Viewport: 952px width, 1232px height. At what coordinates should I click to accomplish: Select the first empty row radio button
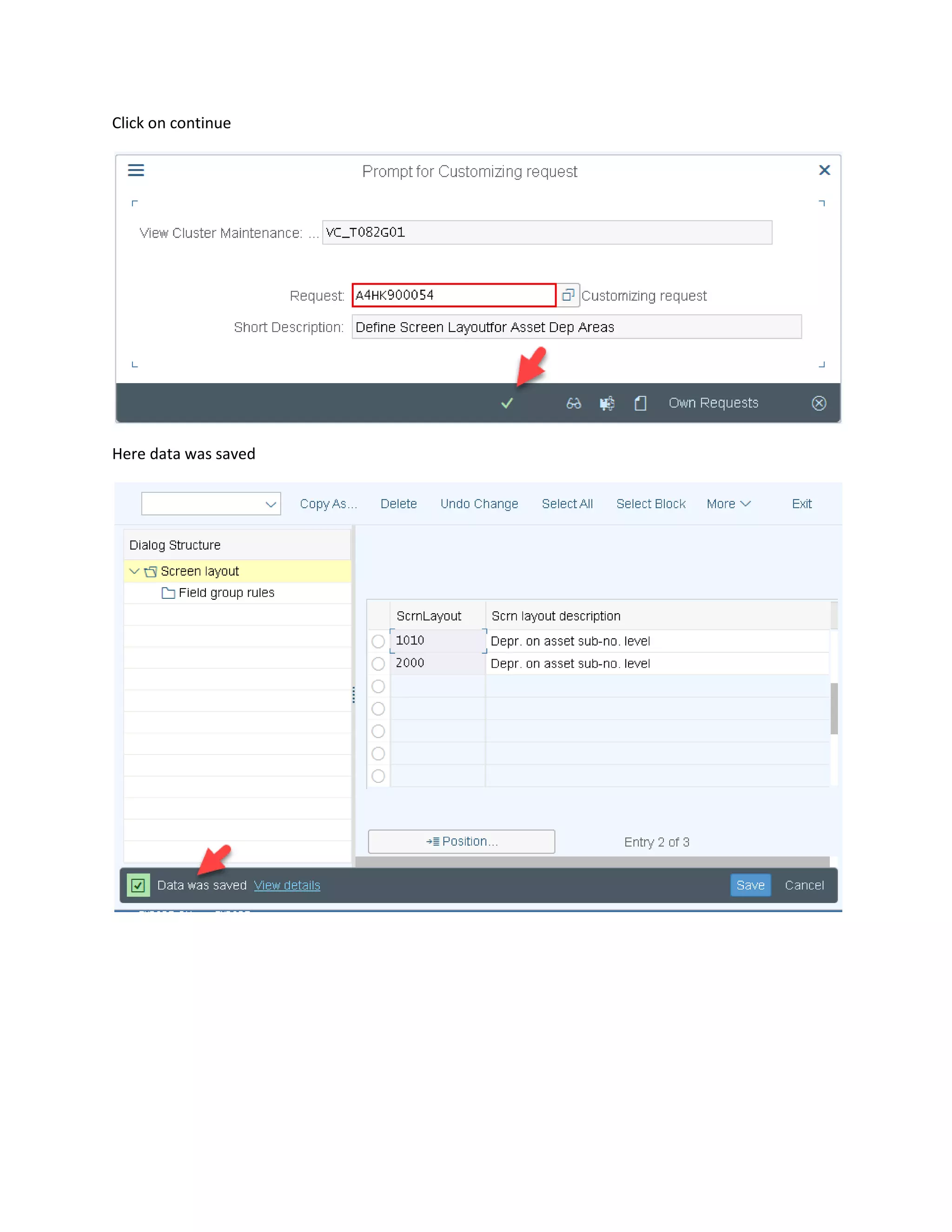tap(378, 687)
